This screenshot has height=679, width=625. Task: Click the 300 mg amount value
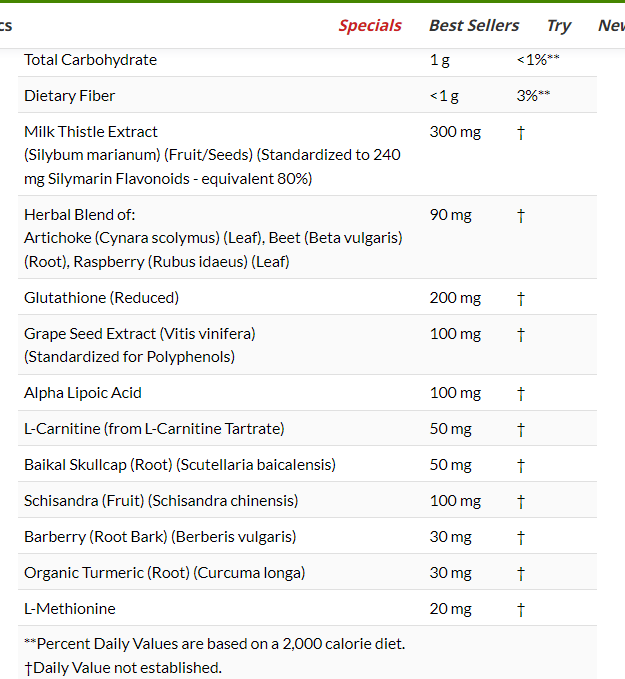[x=455, y=131]
